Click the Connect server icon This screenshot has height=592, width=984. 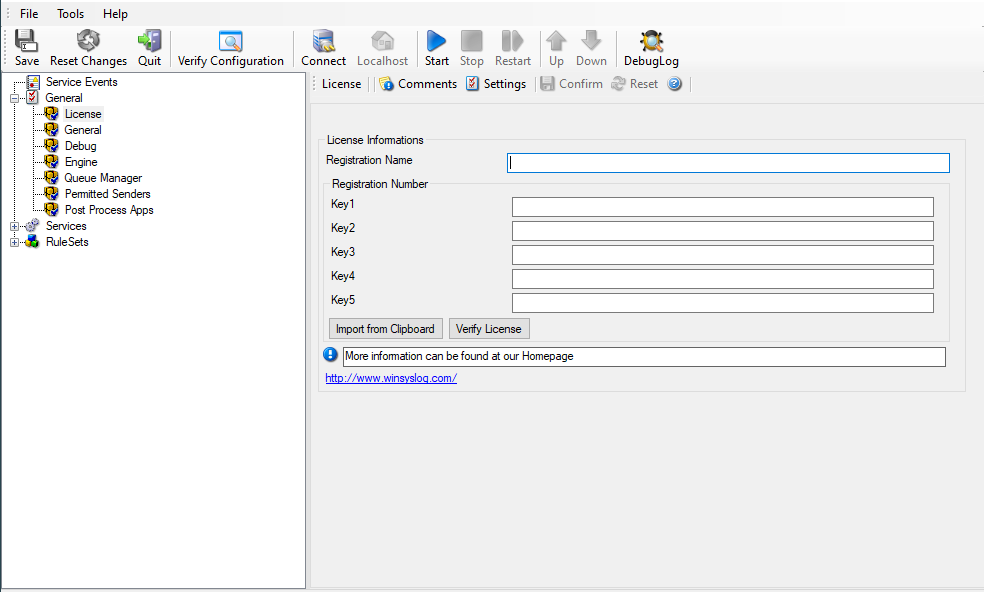[323, 41]
